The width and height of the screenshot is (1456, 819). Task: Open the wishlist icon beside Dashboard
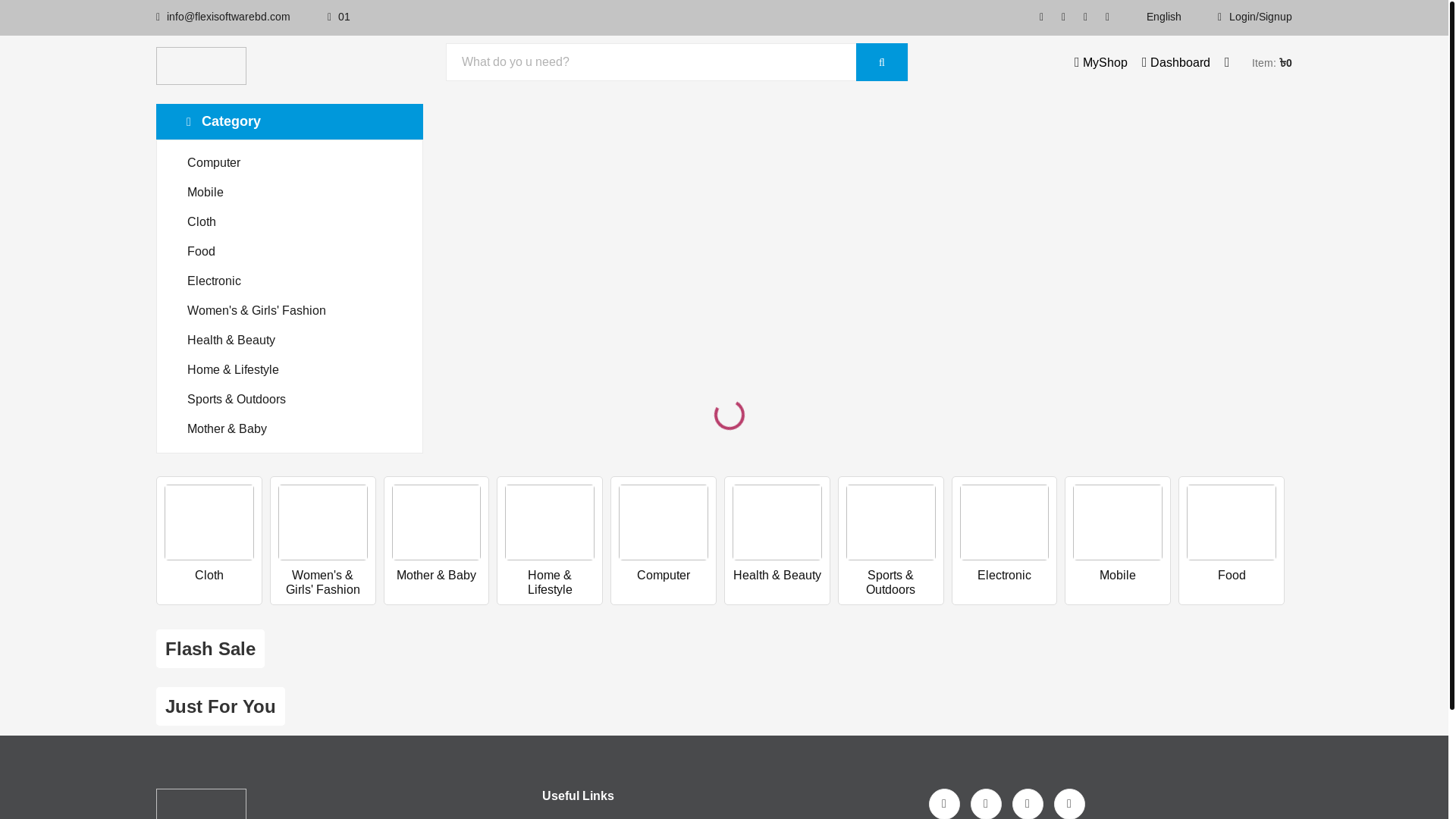click(x=1227, y=62)
